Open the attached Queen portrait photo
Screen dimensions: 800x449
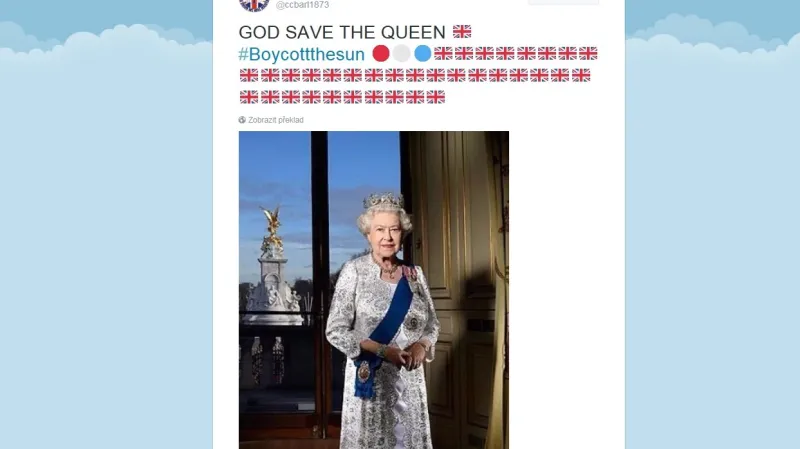pyautogui.click(x=373, y=290)
